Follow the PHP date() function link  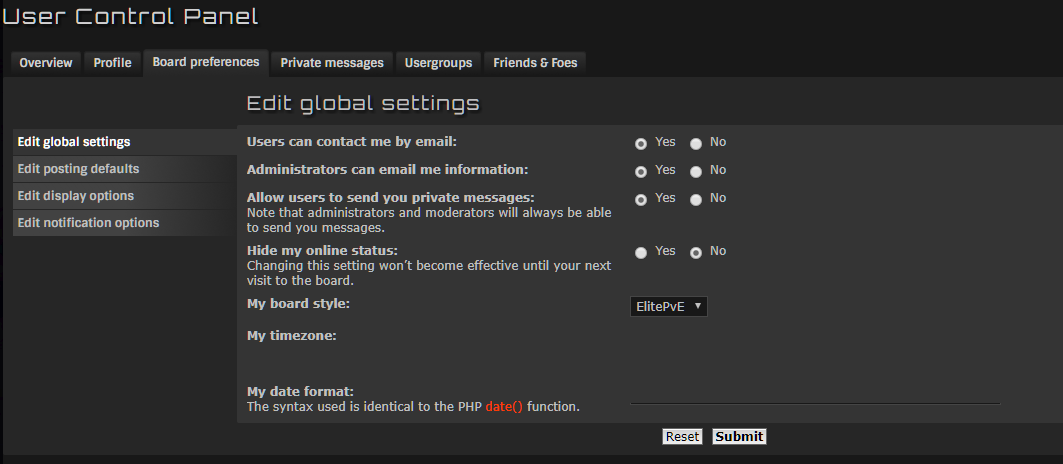(504, 407)
